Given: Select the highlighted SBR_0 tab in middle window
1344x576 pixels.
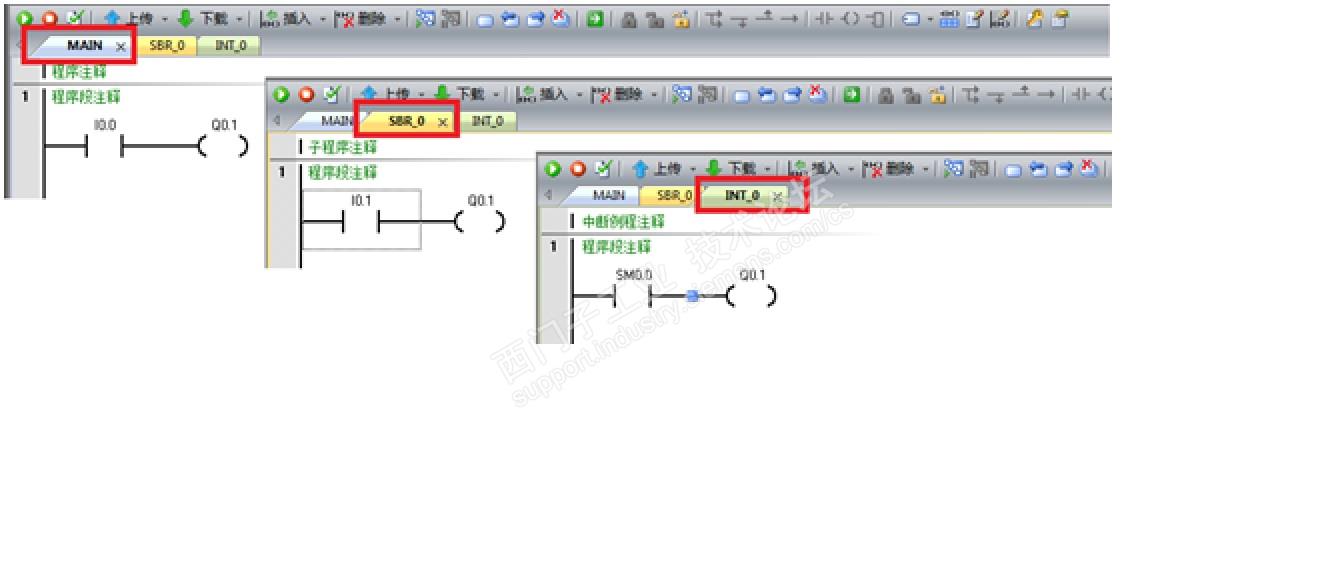Looking at the screenshot, I should click(407, 120).
